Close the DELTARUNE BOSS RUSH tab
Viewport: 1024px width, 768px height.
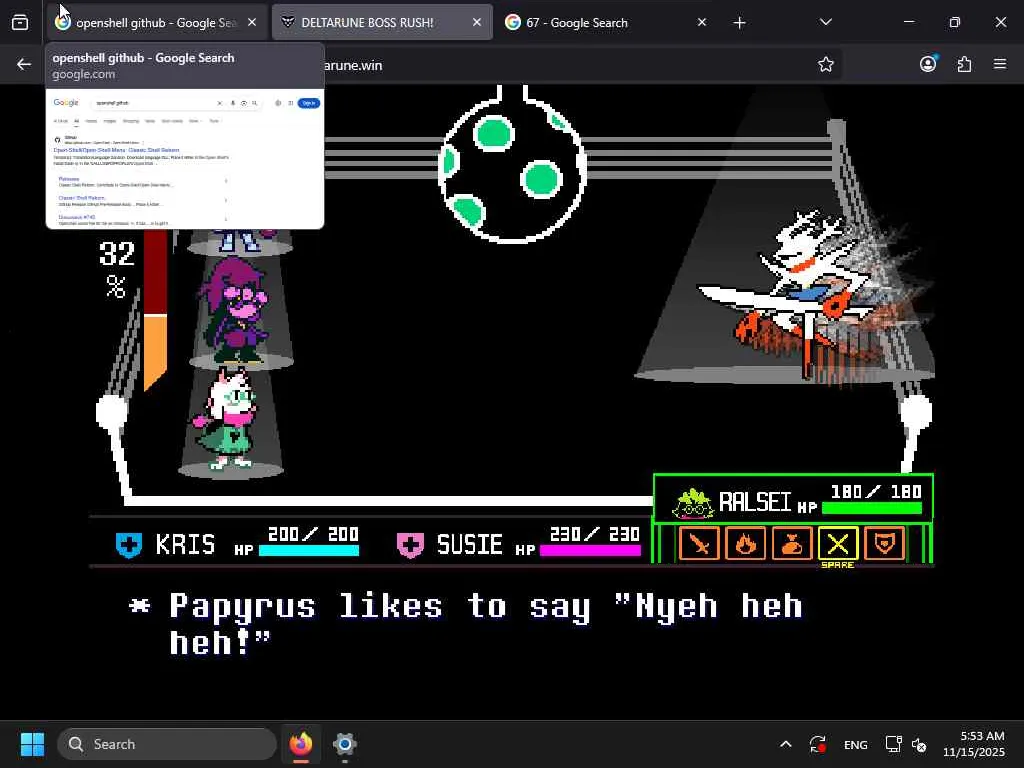(x=477, y=22)
